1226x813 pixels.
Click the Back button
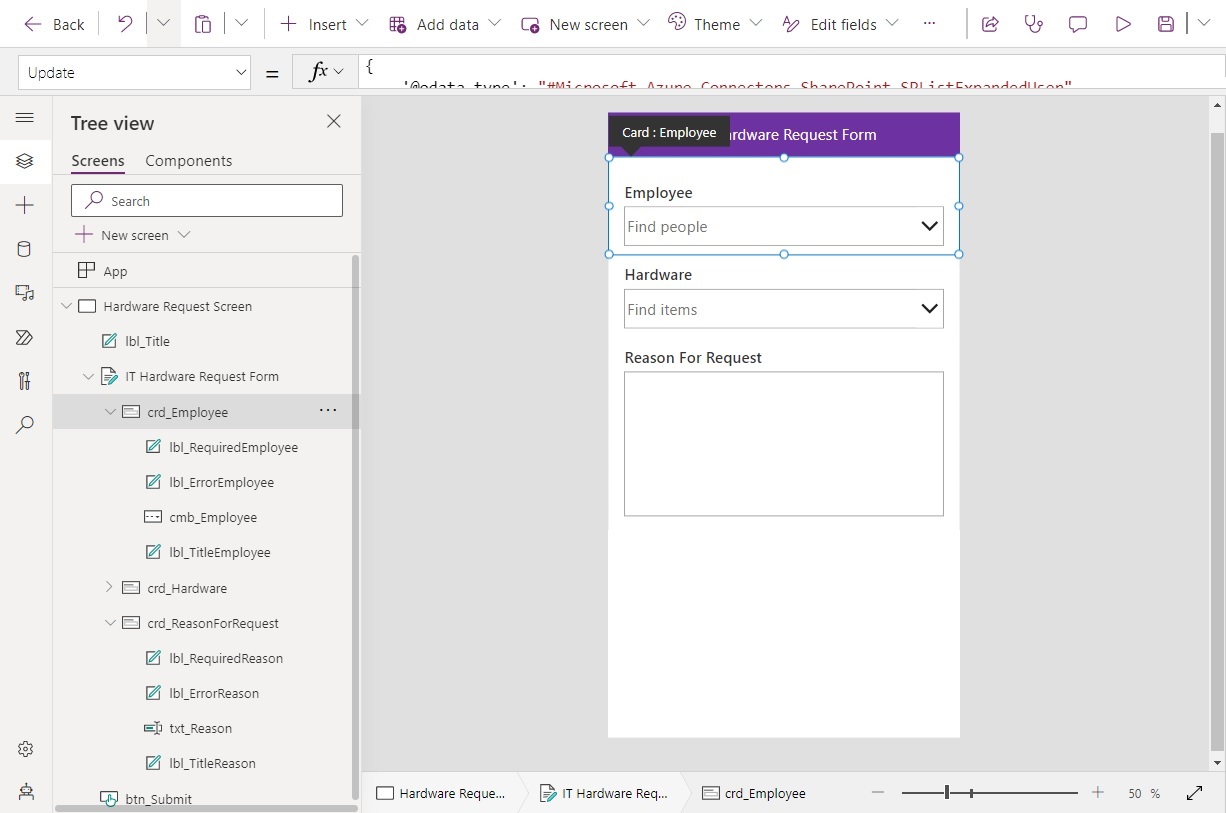(54, 23)
